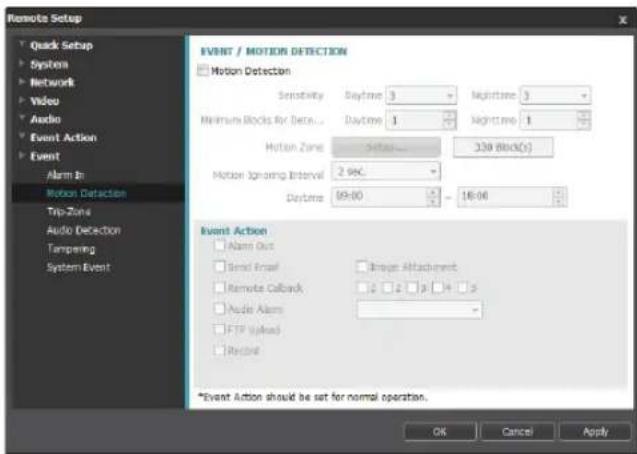Click the Apply button
637x454 pixels.
click(x=595, y=431)
